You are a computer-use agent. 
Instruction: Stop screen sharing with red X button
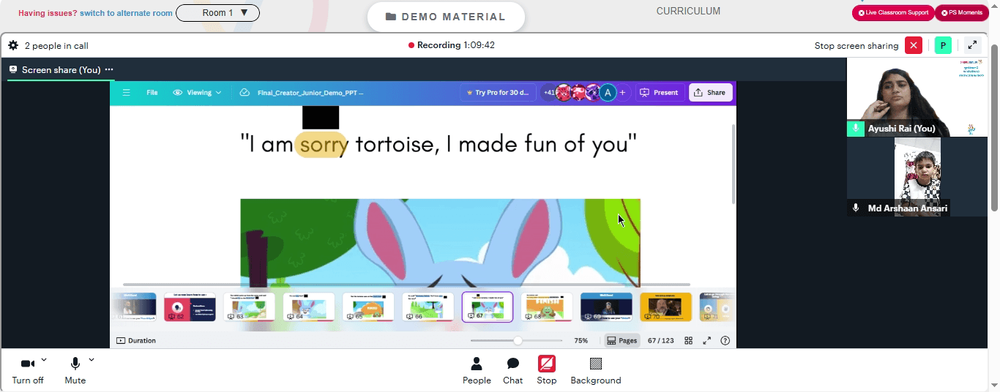(x=913, y=45)
